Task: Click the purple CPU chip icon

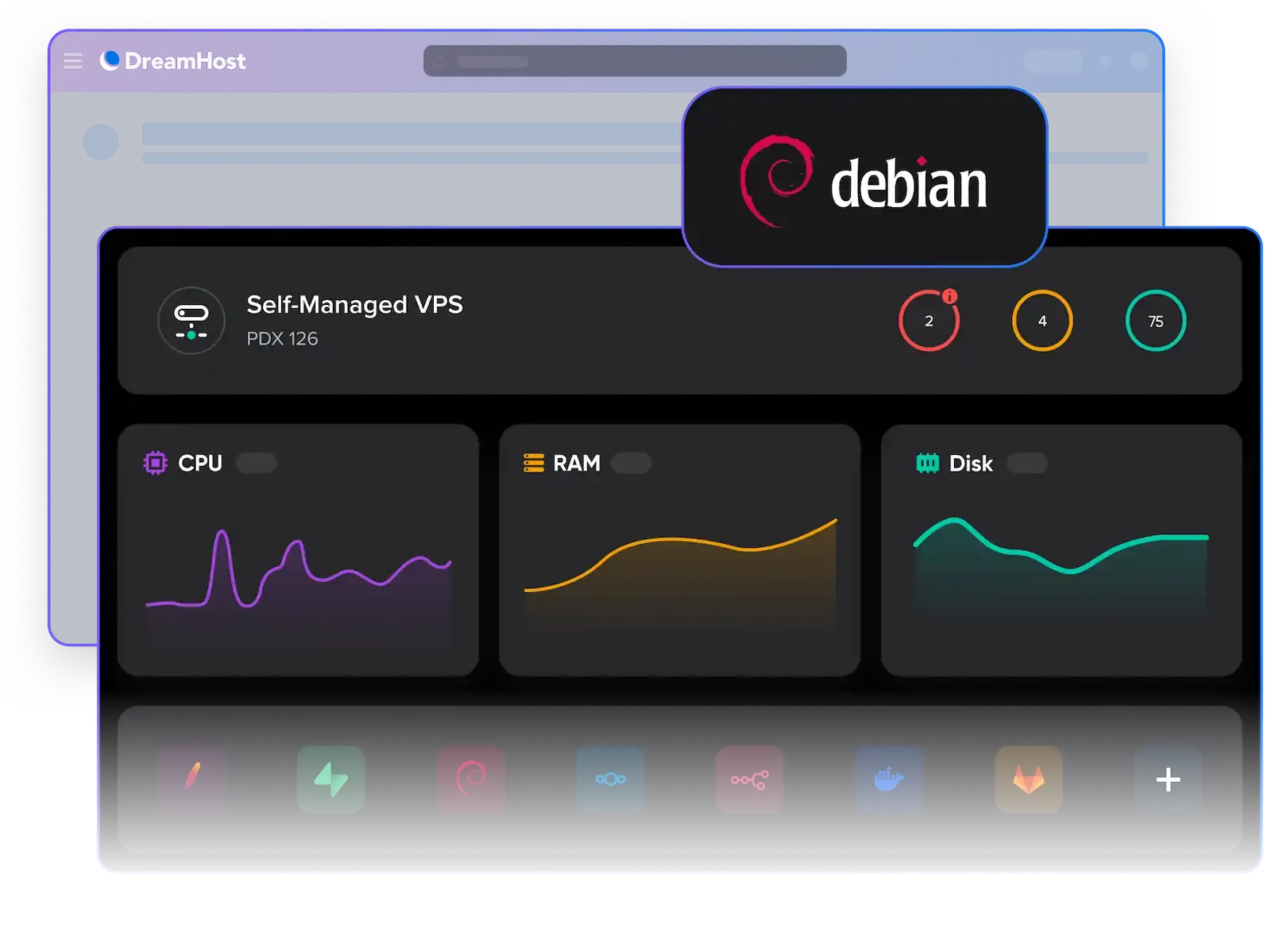Action: click(156, 463)
